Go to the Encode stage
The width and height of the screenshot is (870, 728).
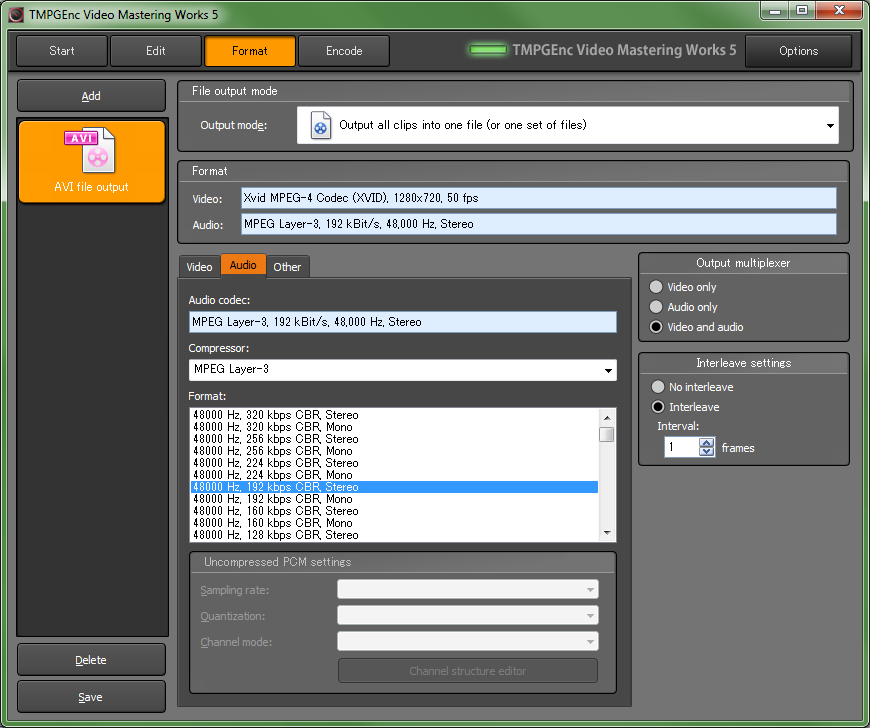pos(344,51)
